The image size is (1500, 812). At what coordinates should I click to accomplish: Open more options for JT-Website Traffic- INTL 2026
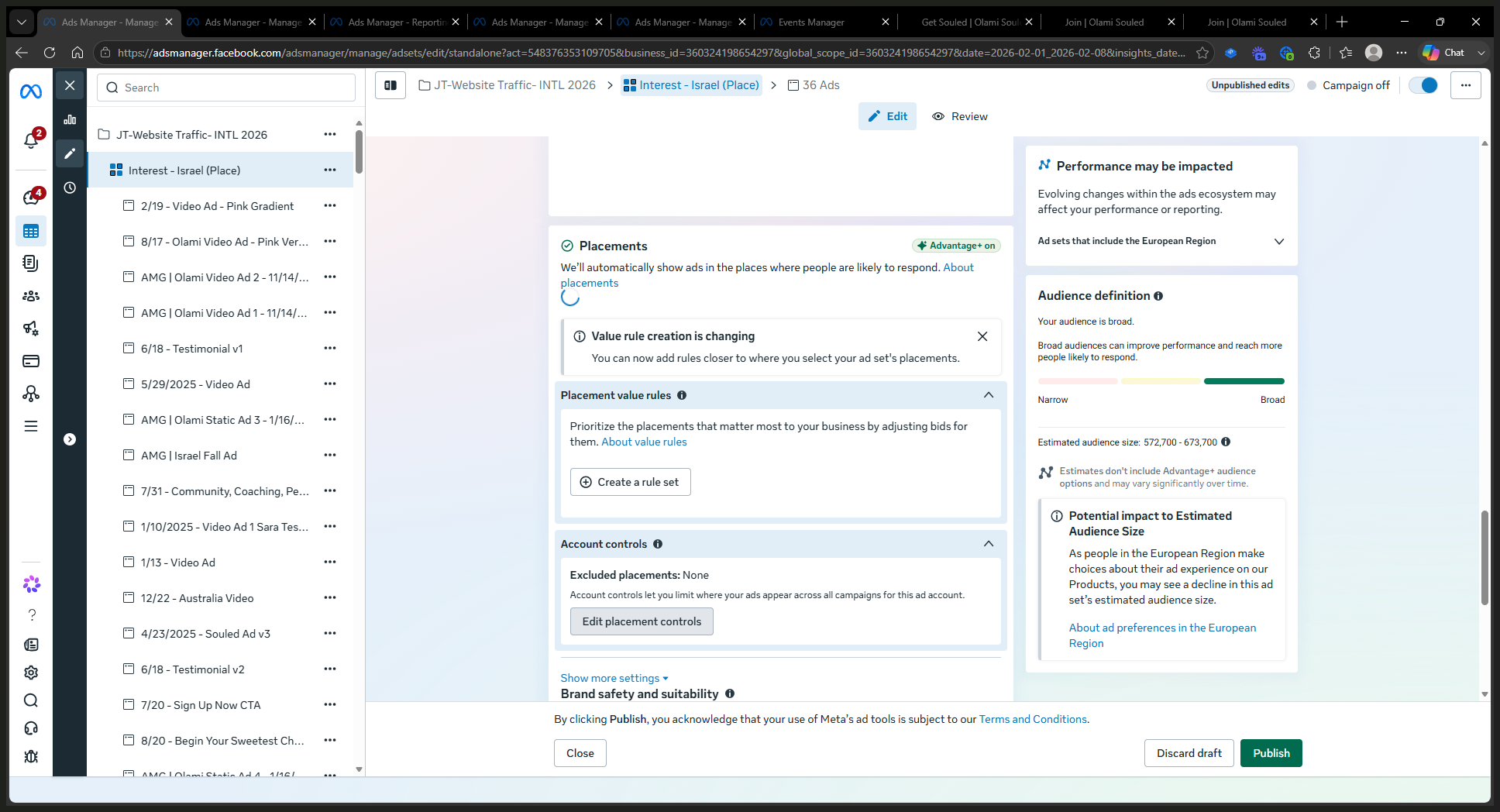[330, 135]
